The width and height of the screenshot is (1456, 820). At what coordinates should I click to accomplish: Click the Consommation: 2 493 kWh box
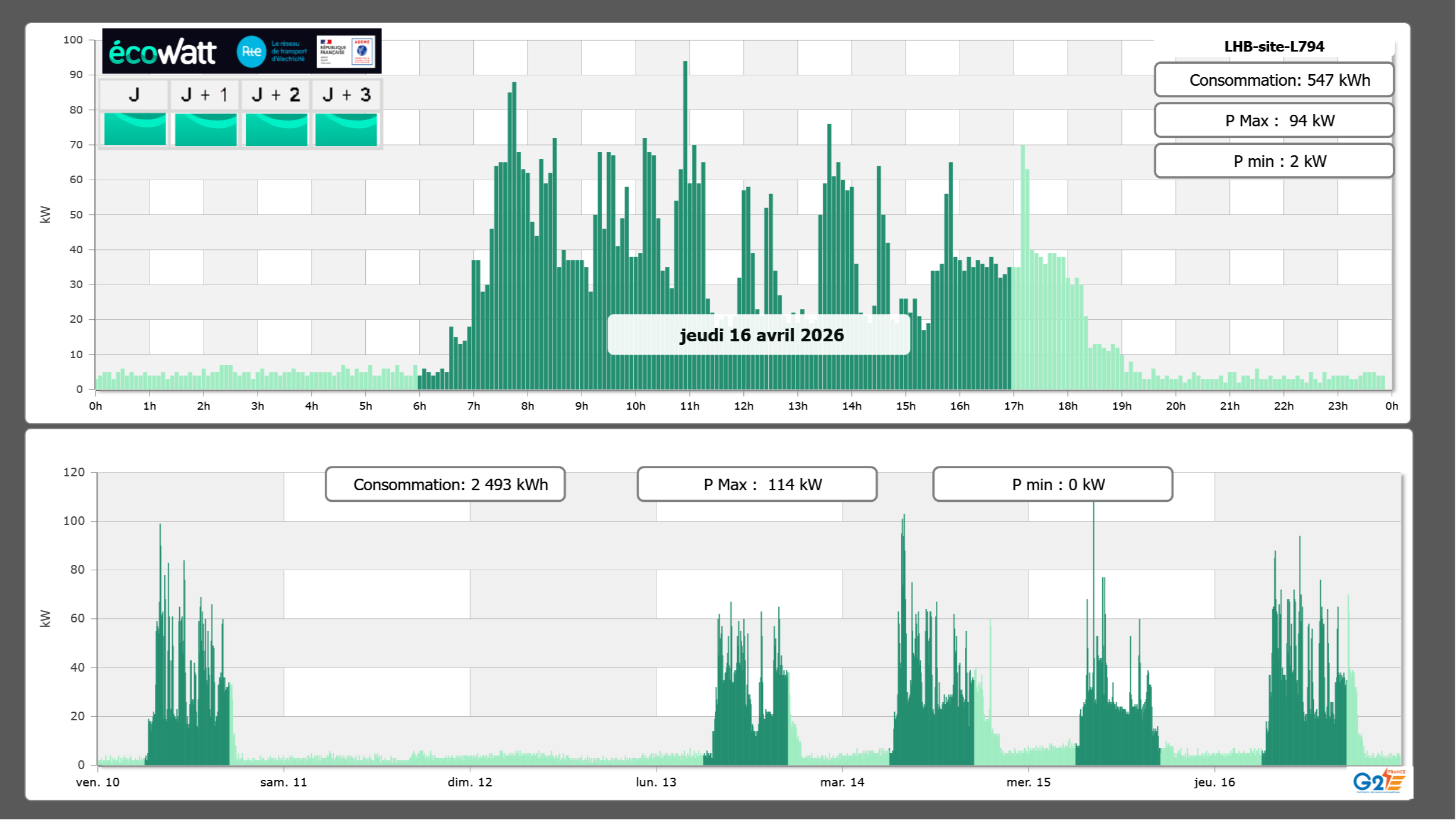(x=445, y=484)
